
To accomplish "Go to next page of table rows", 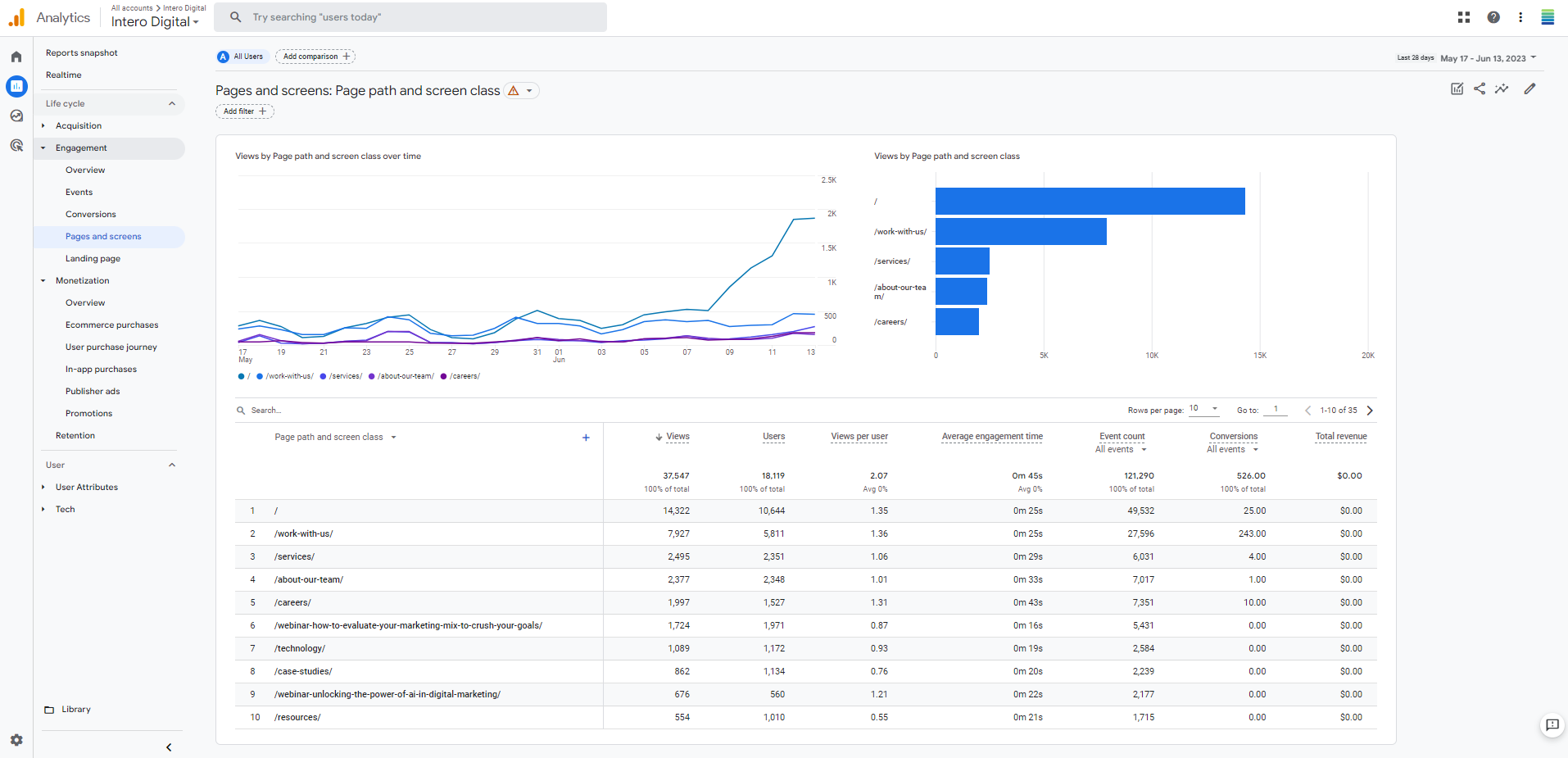I will click(1370, 411).
